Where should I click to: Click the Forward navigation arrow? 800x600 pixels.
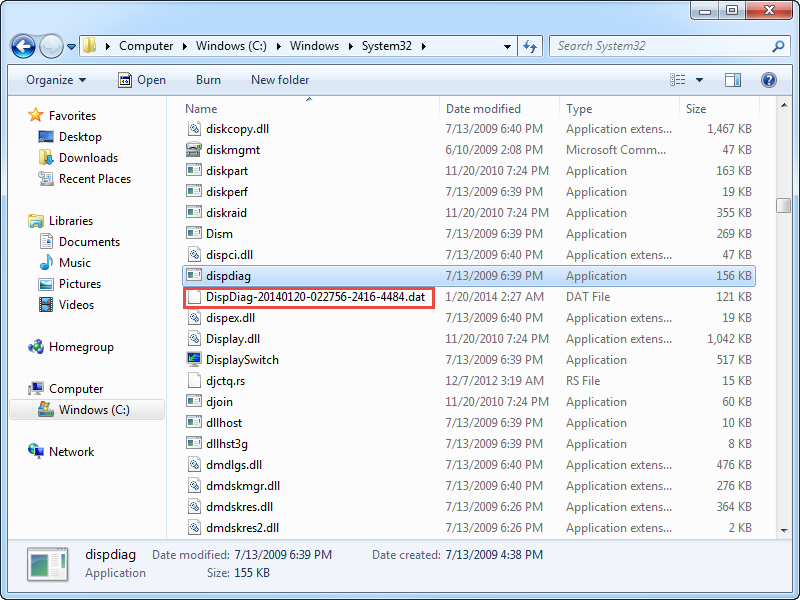click(x=51, y=46)
